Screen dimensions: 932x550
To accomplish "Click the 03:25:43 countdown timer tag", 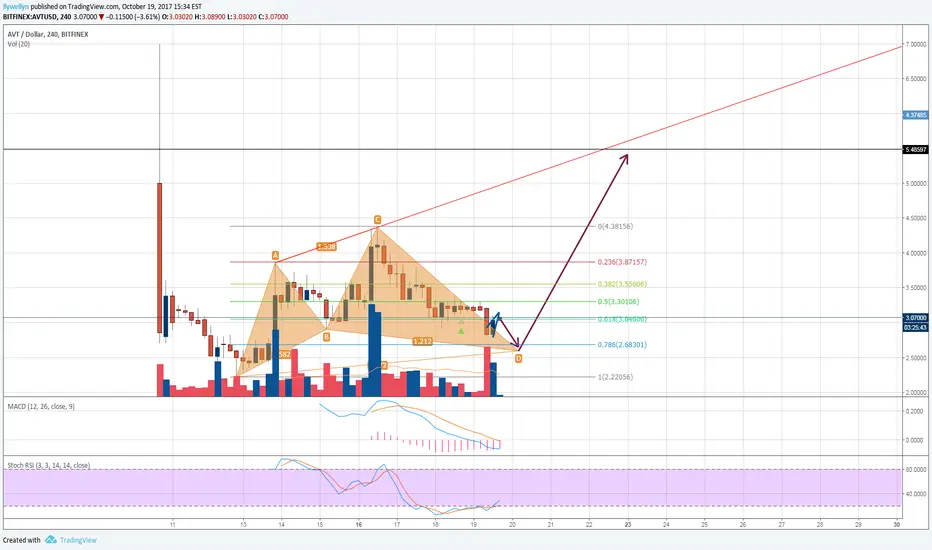I will [915, 327].
